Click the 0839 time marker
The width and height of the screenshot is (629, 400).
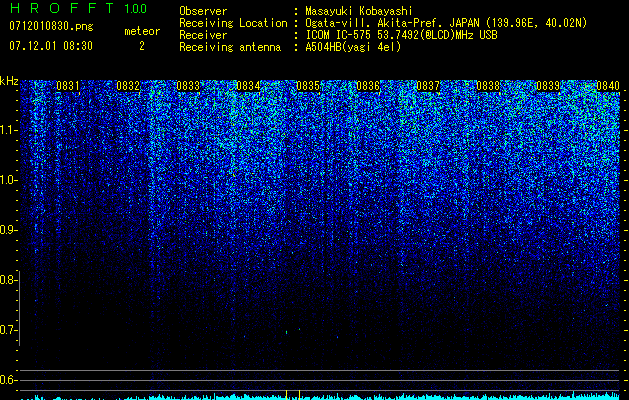[548, 86]
